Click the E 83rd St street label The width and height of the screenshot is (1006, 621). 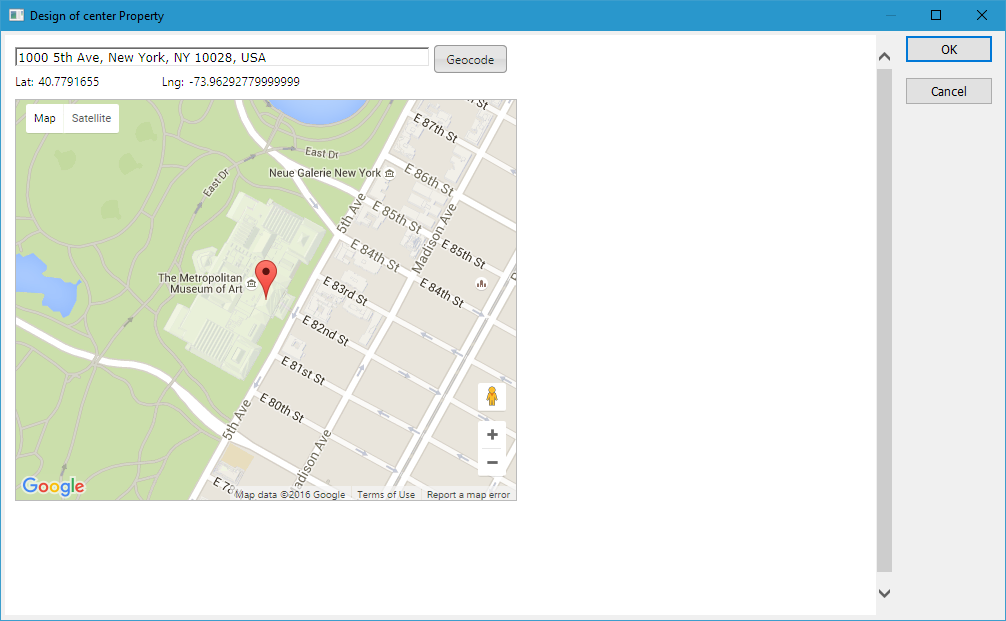[x=345, y=291]
